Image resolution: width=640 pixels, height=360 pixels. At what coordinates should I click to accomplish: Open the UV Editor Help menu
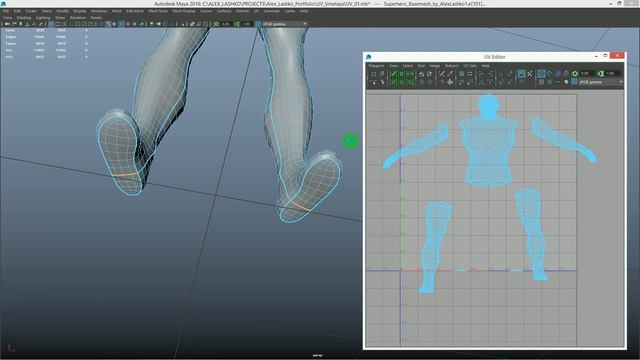click(x=486, y=66)
